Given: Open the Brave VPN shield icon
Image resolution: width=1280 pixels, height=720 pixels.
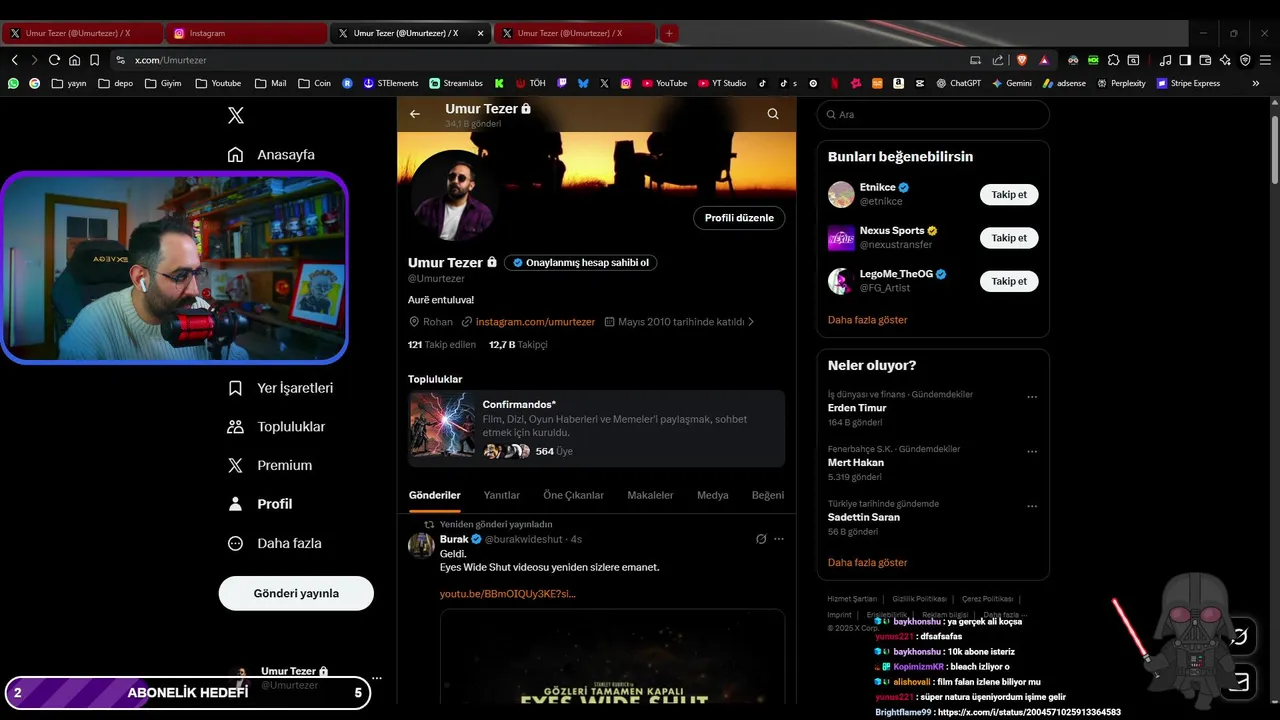Looking at the screenshot, I should [x=1245, y=60].
